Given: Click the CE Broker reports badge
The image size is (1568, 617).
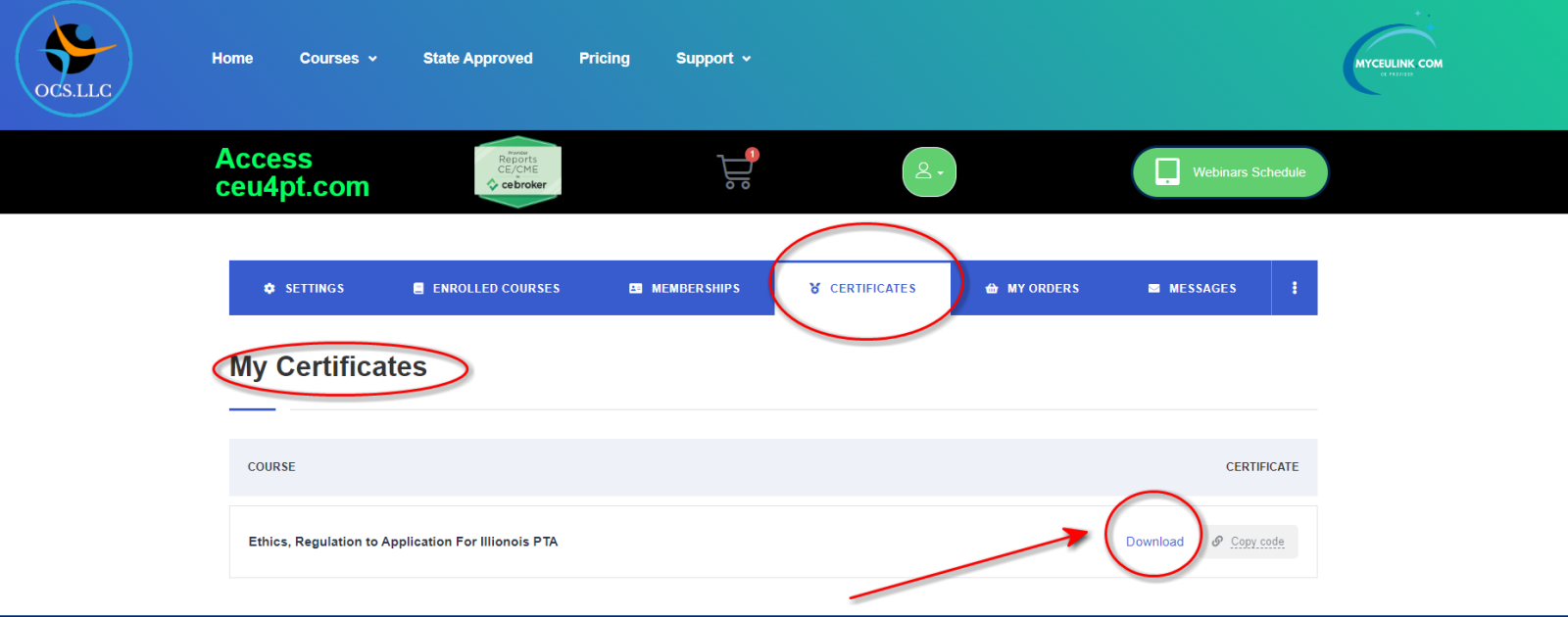Looking at the screenshot, I should 517,172.
